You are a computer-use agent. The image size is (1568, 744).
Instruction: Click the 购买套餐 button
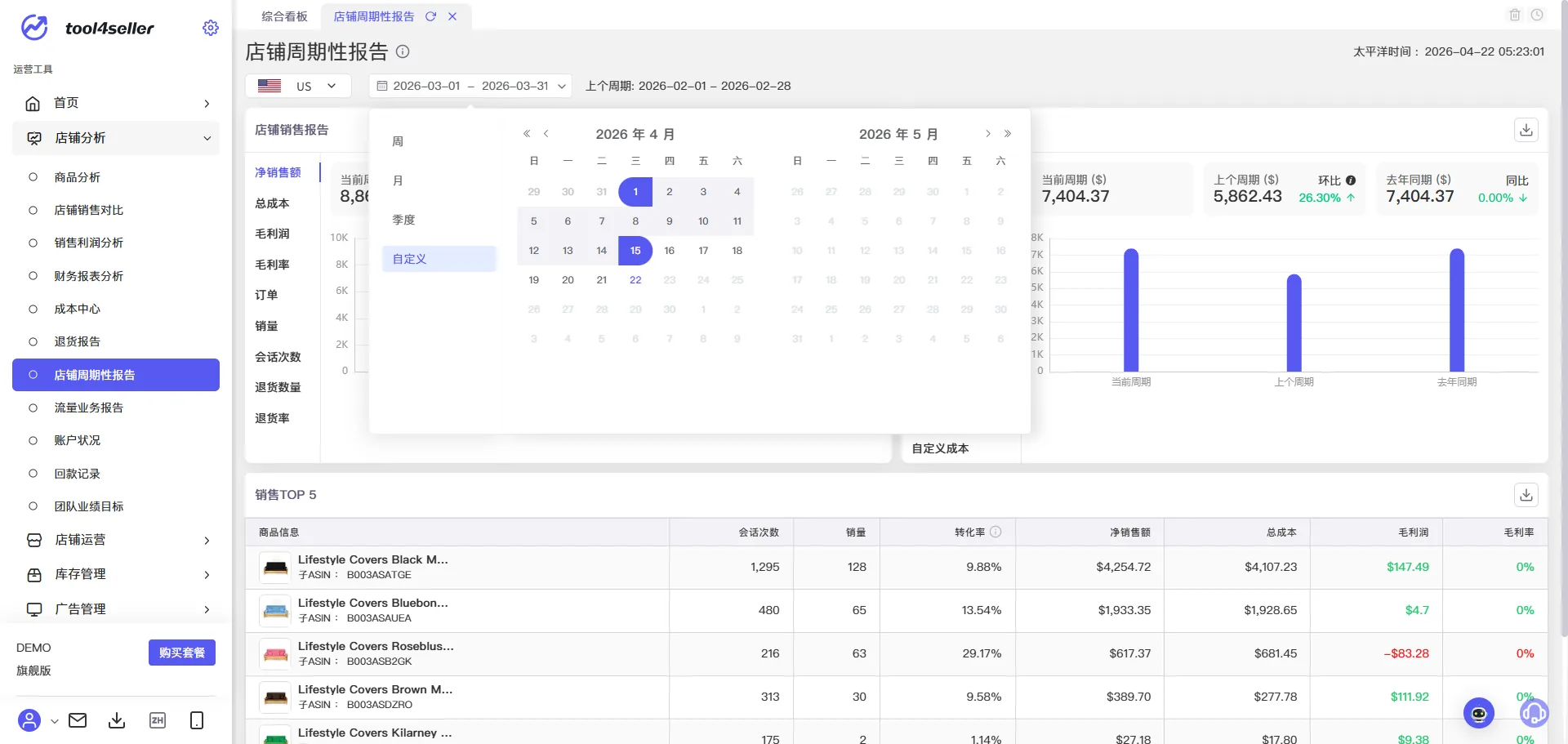(182, 653)
